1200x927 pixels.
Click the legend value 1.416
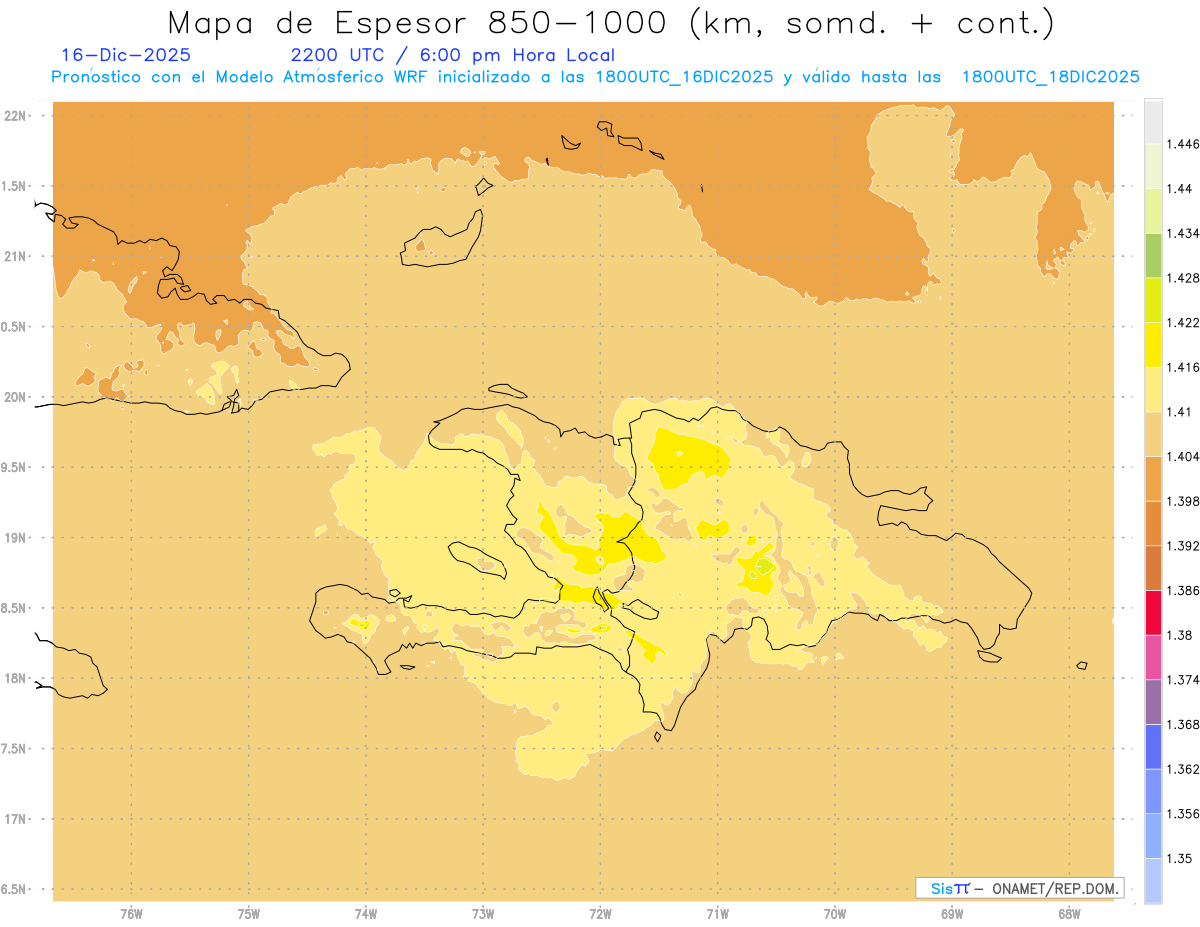point(1183,367)
